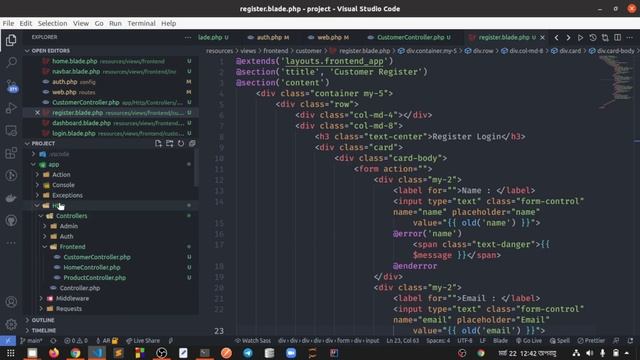Image resolution: width=640 pixels, height=360 pixels.
Task: Refresh the Explorer project tree
Action: pos(181,143)
